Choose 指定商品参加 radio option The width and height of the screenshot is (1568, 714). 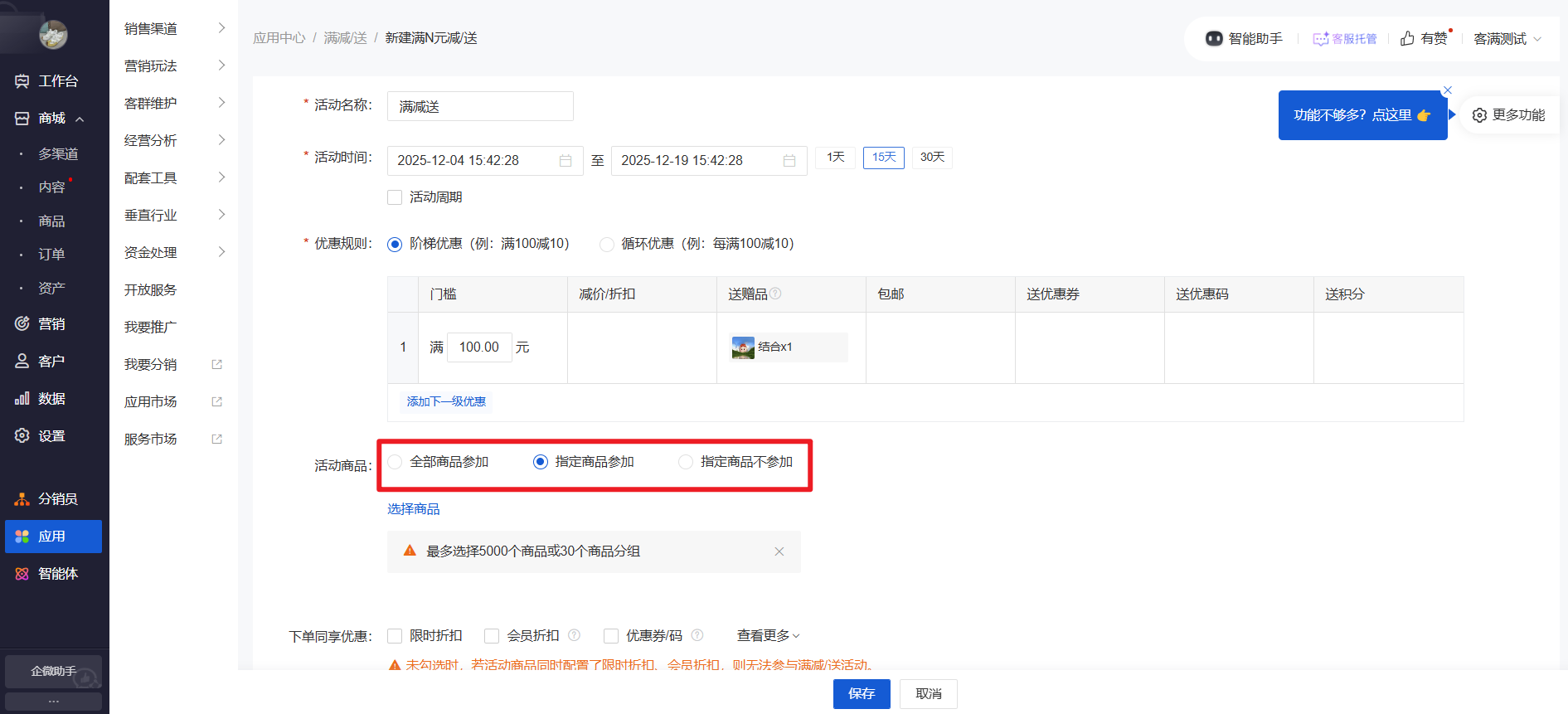pyautogui.click(x=541, y=462)
